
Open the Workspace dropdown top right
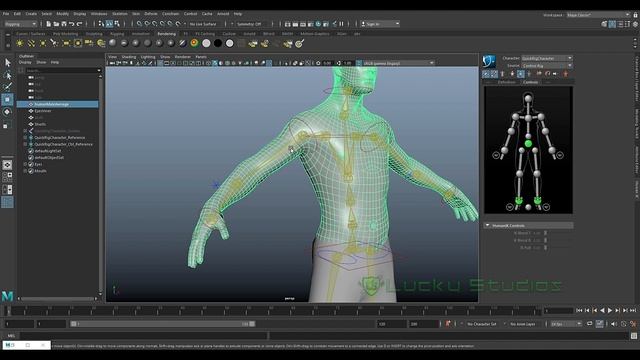pyautogui.click(x=598, y=15)
